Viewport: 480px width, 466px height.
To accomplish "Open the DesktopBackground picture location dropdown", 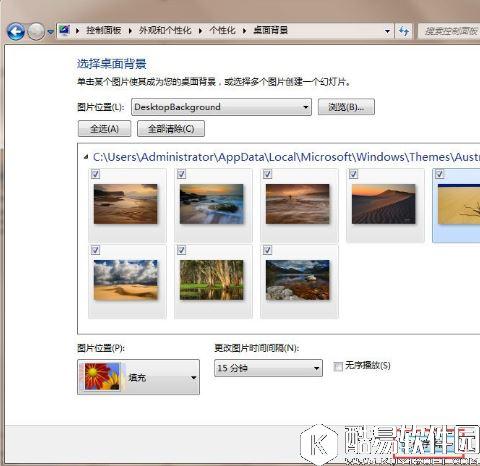I will click(x=221, y=107).
